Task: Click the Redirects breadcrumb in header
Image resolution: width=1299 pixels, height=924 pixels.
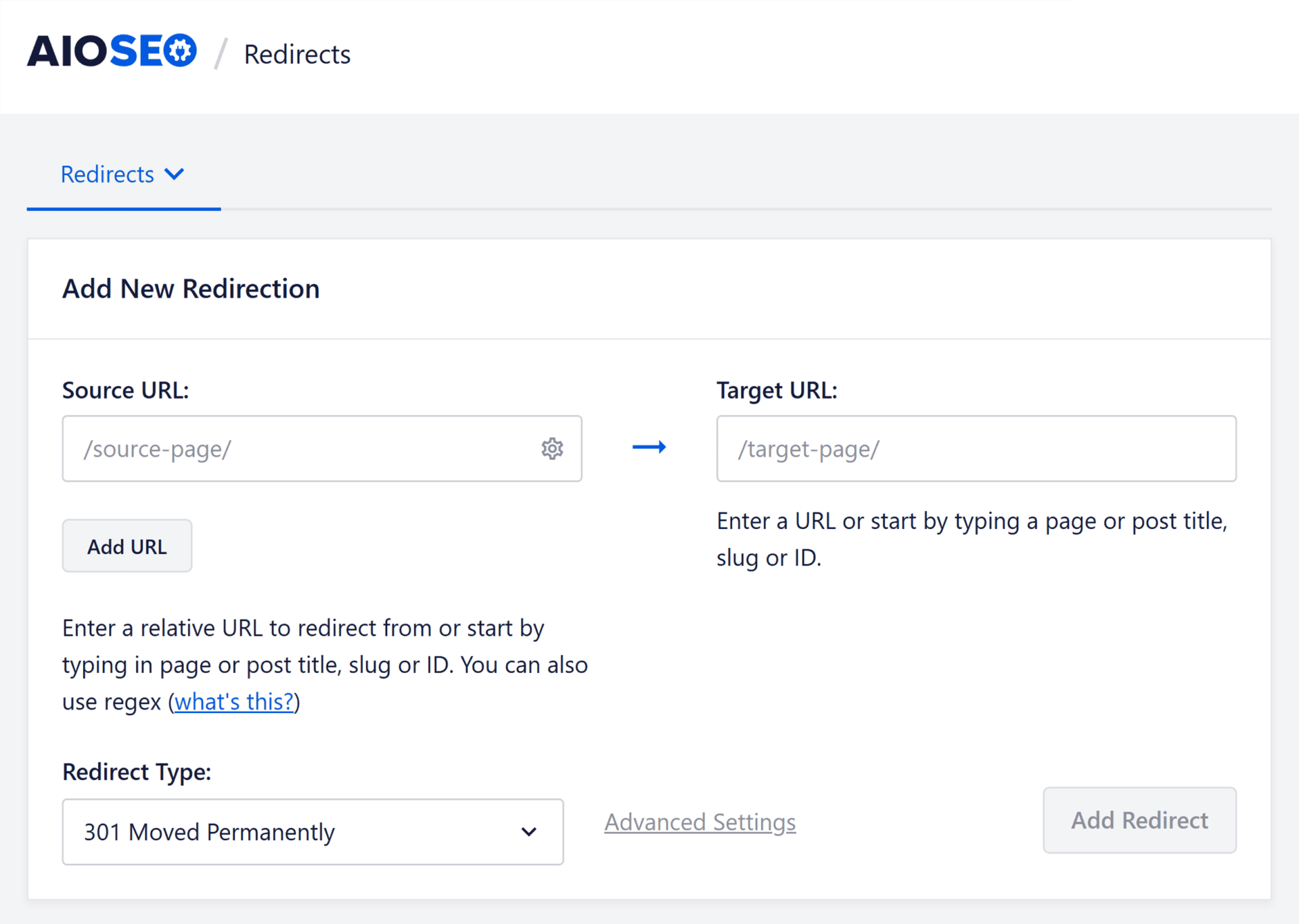Action: 297,54
